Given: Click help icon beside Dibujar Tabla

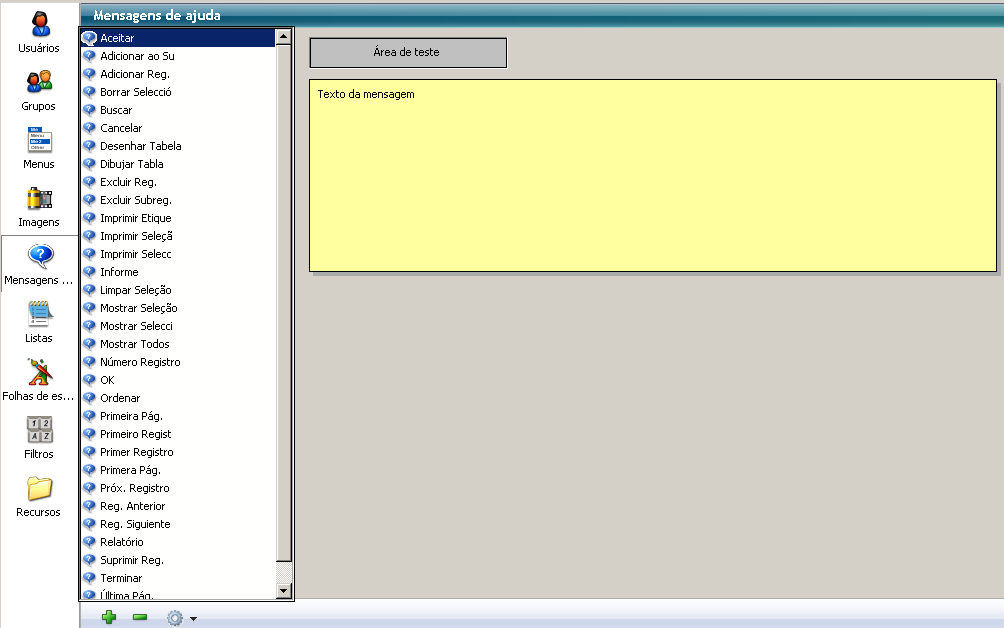Looking at the screenshot, I should [90, 164].
